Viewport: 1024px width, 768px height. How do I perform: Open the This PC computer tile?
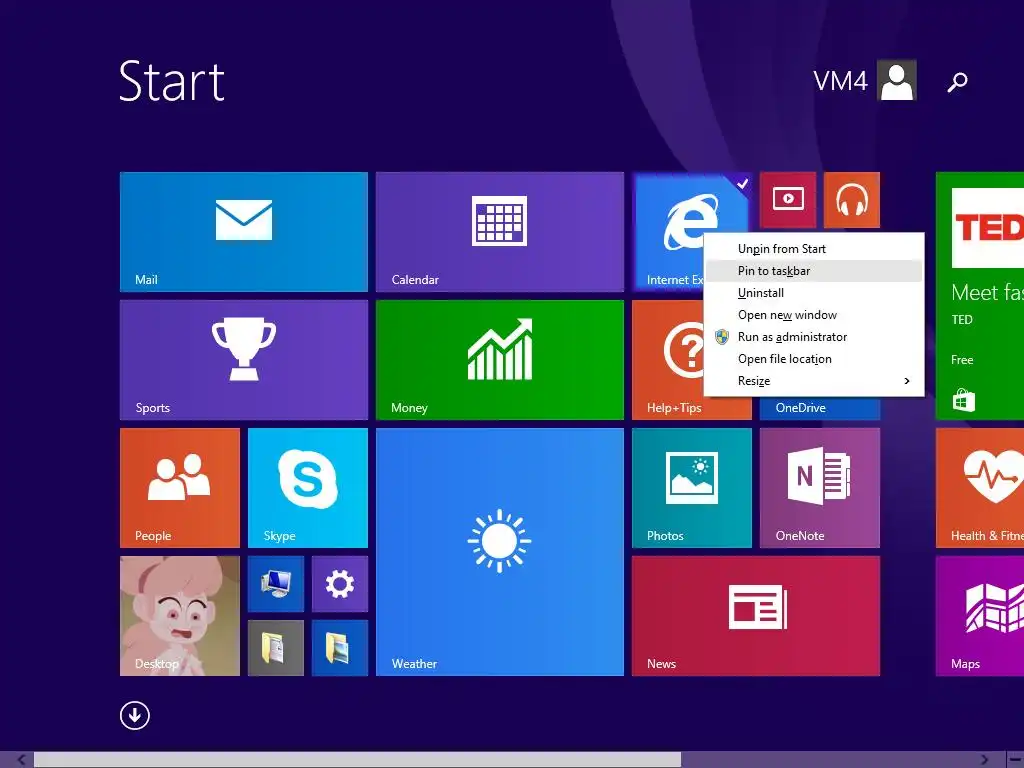tap(276, 584)
